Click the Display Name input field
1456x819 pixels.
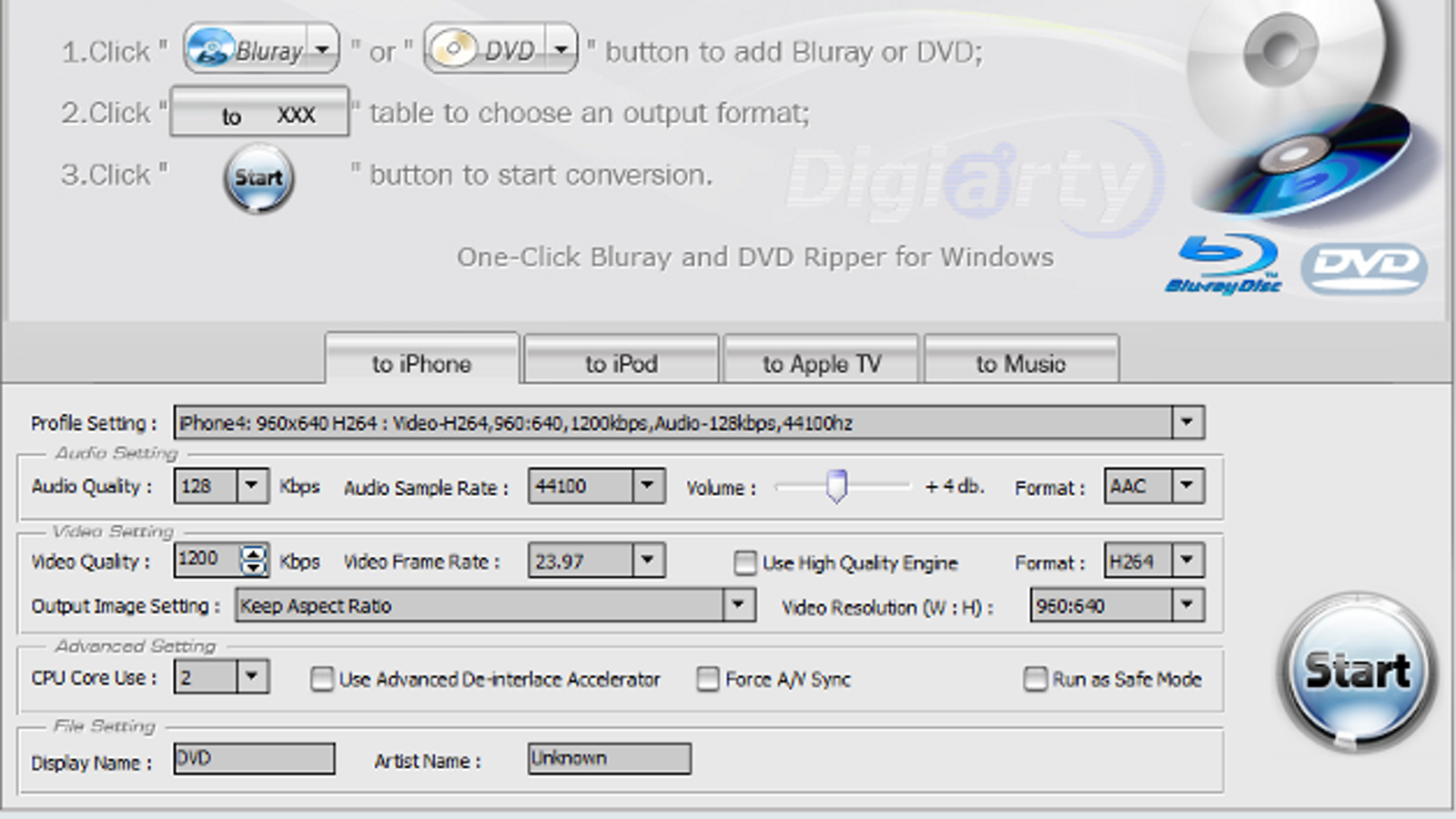[254, 758]
